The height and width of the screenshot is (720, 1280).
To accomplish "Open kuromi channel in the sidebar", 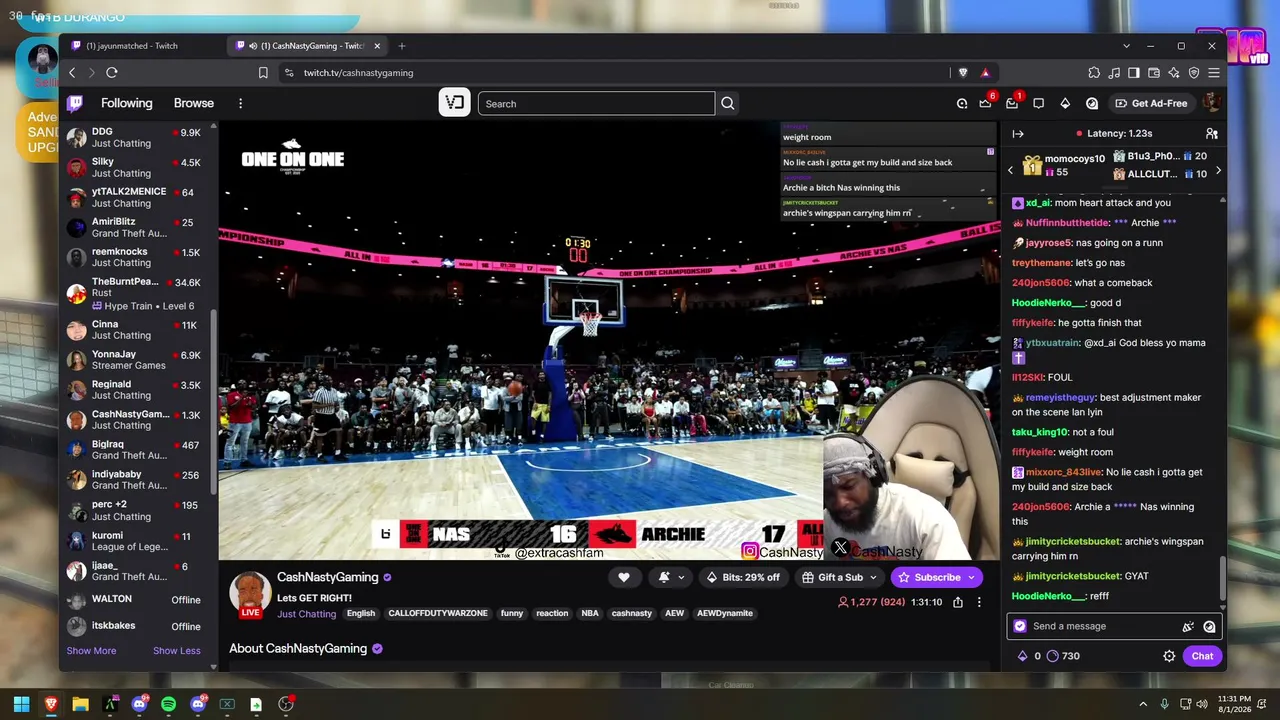I will (135, 542).
